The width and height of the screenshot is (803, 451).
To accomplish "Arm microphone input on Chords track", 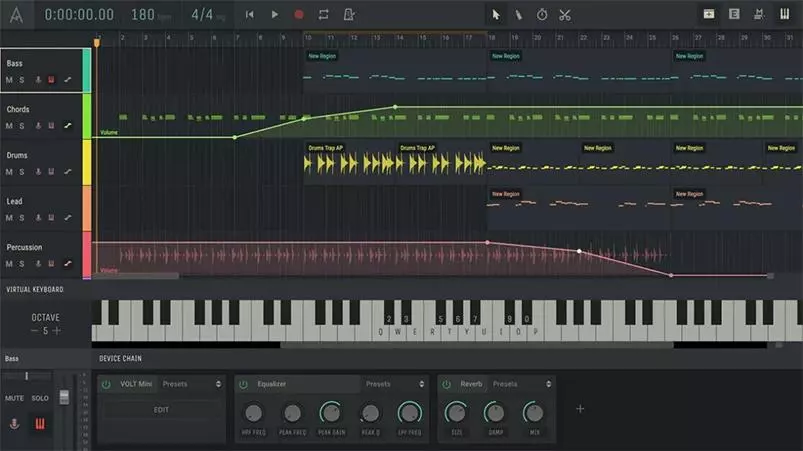I will [38, 126].
